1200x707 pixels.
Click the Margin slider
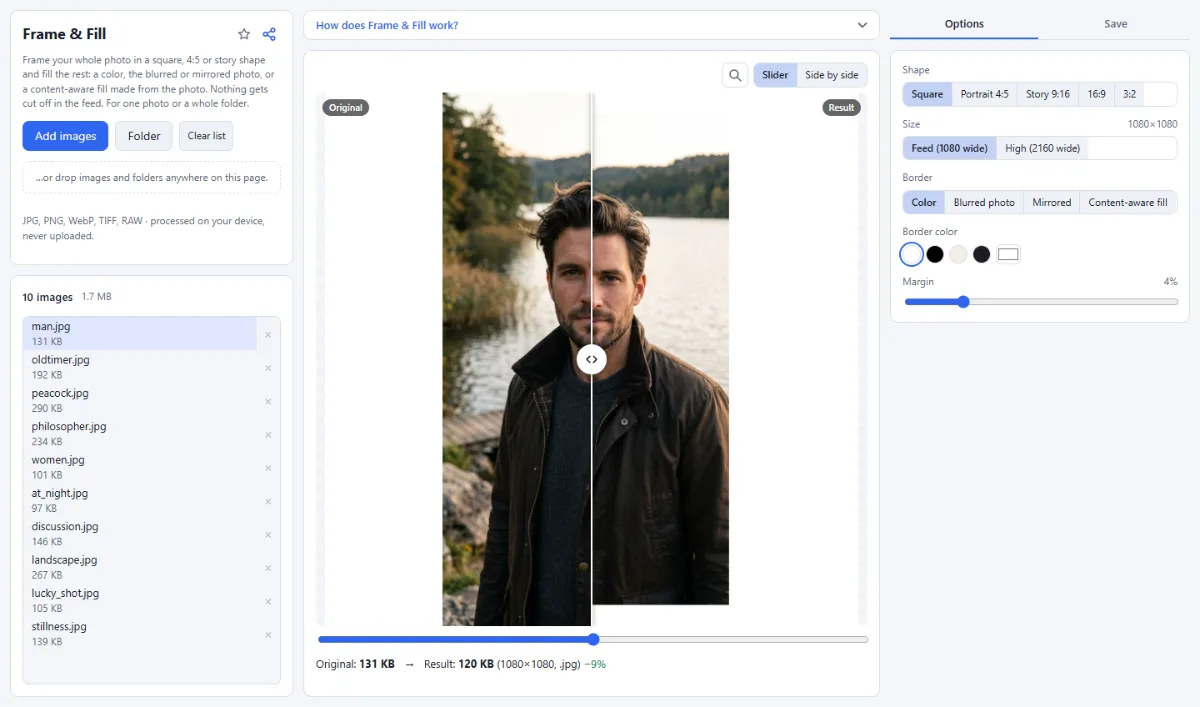pyautogui.click(x=1041, y=301)
